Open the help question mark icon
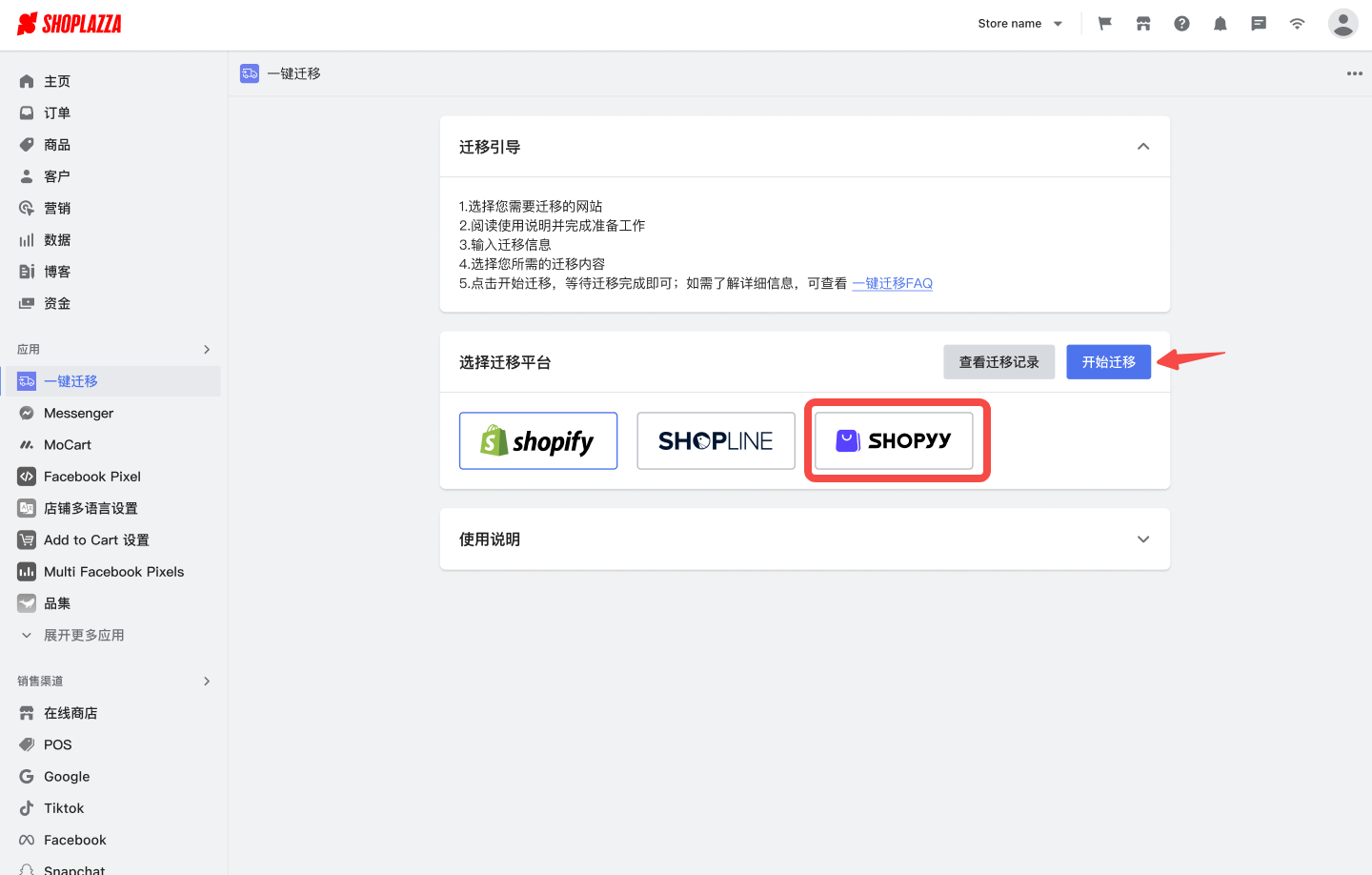The image size is (1372, 875). pyautogui.click(x=1181, y=24)
